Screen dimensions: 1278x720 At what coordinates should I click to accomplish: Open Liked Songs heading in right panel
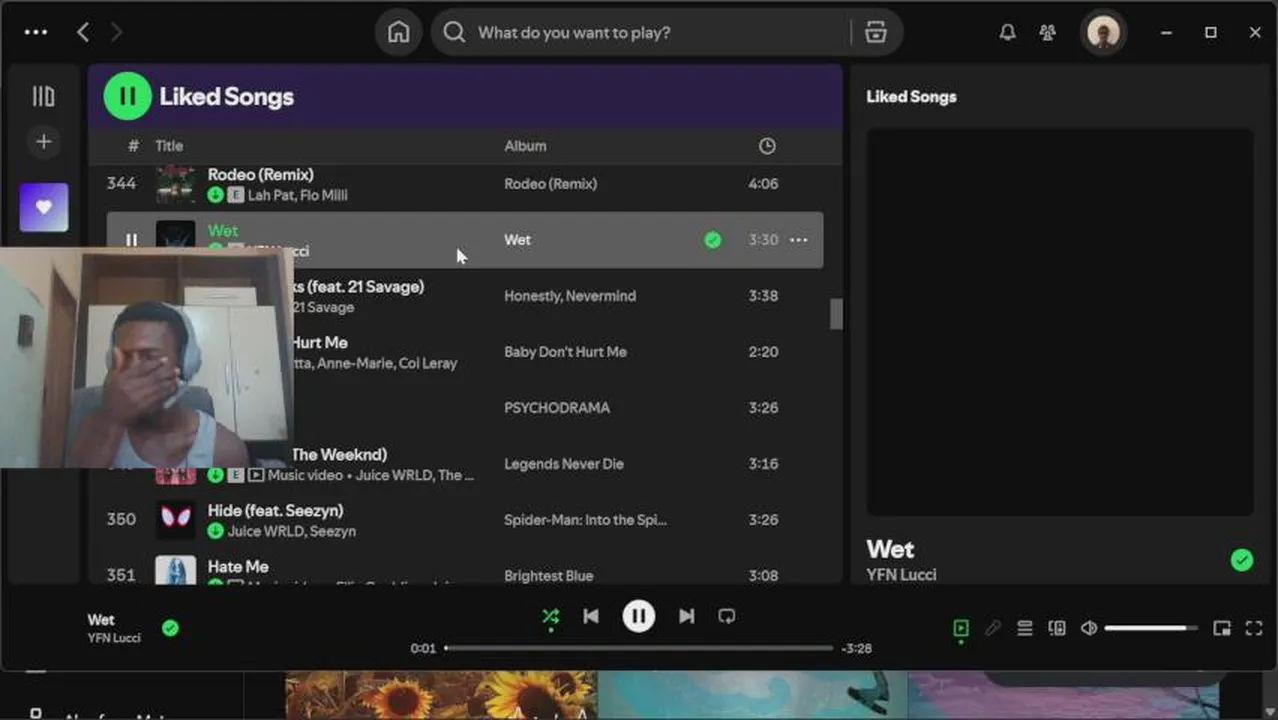[x=911, y=97]
